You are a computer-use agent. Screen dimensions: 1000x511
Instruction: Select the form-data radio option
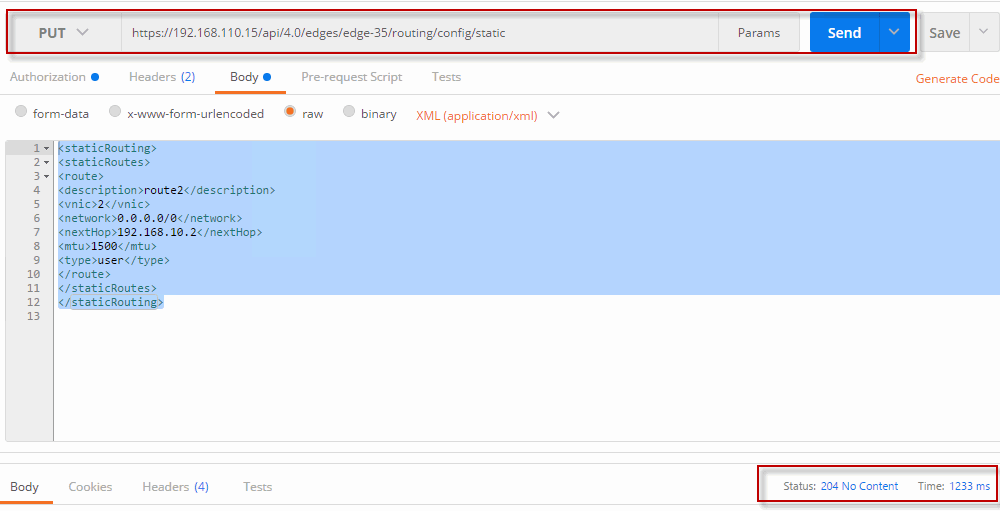point(21,113)
